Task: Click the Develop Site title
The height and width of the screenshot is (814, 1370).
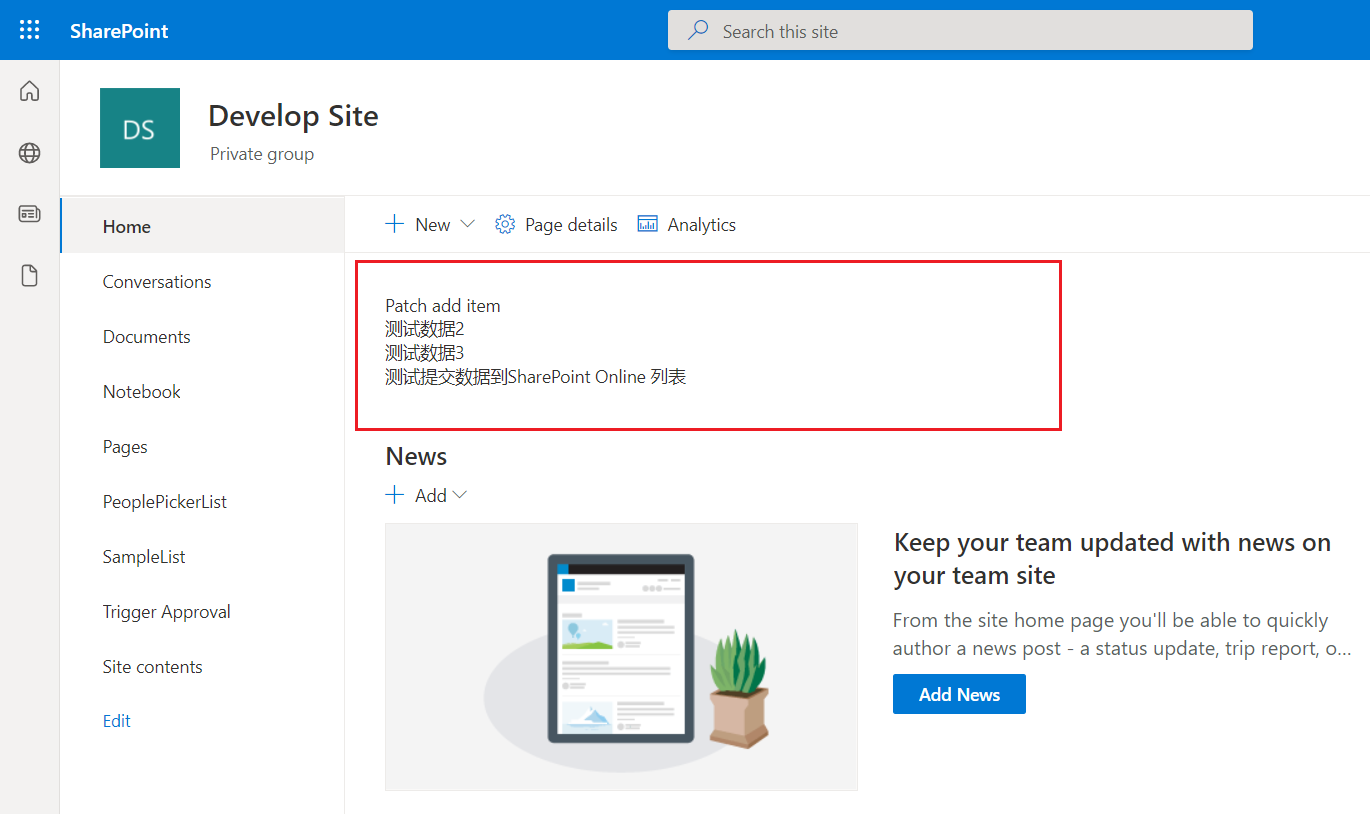Action: point(293,116)
